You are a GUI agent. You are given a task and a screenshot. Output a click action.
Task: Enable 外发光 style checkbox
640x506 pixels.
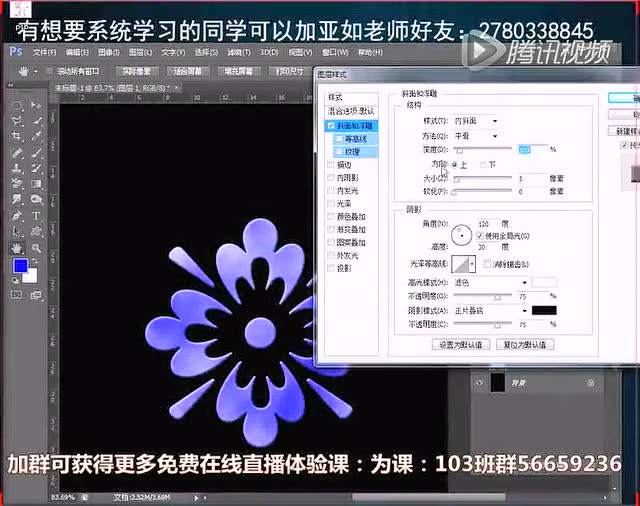tap(331, 255)
